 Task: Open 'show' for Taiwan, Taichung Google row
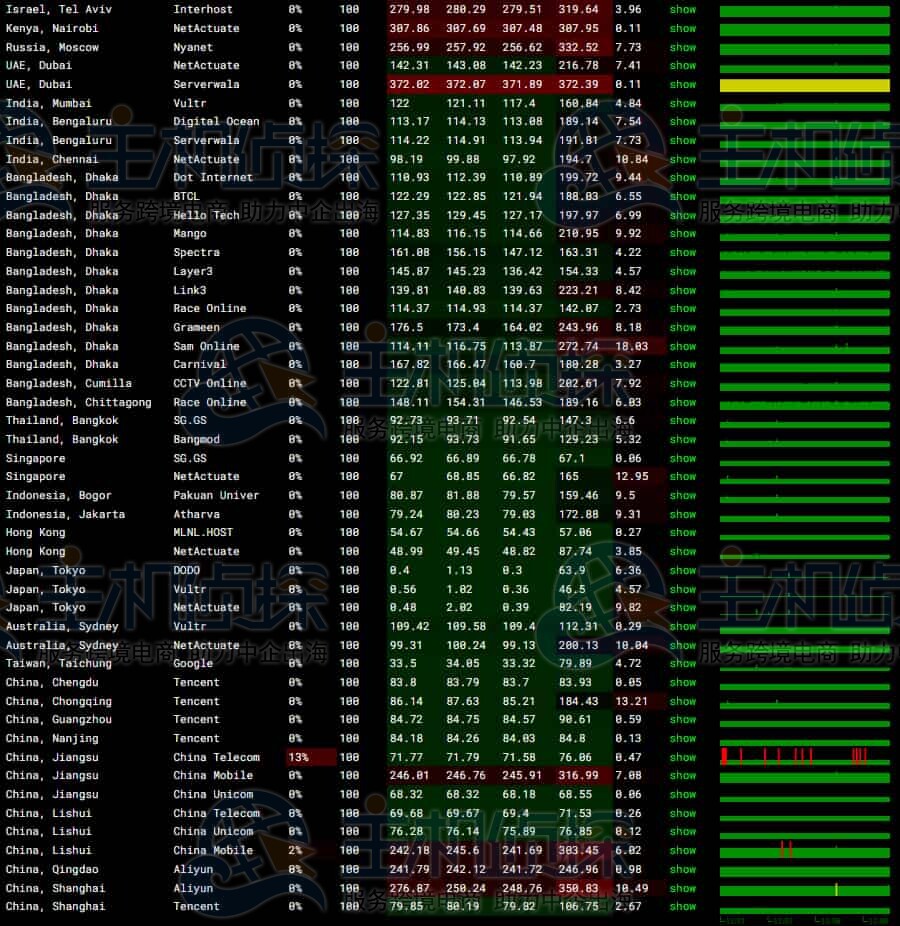(x=683, y=663)
